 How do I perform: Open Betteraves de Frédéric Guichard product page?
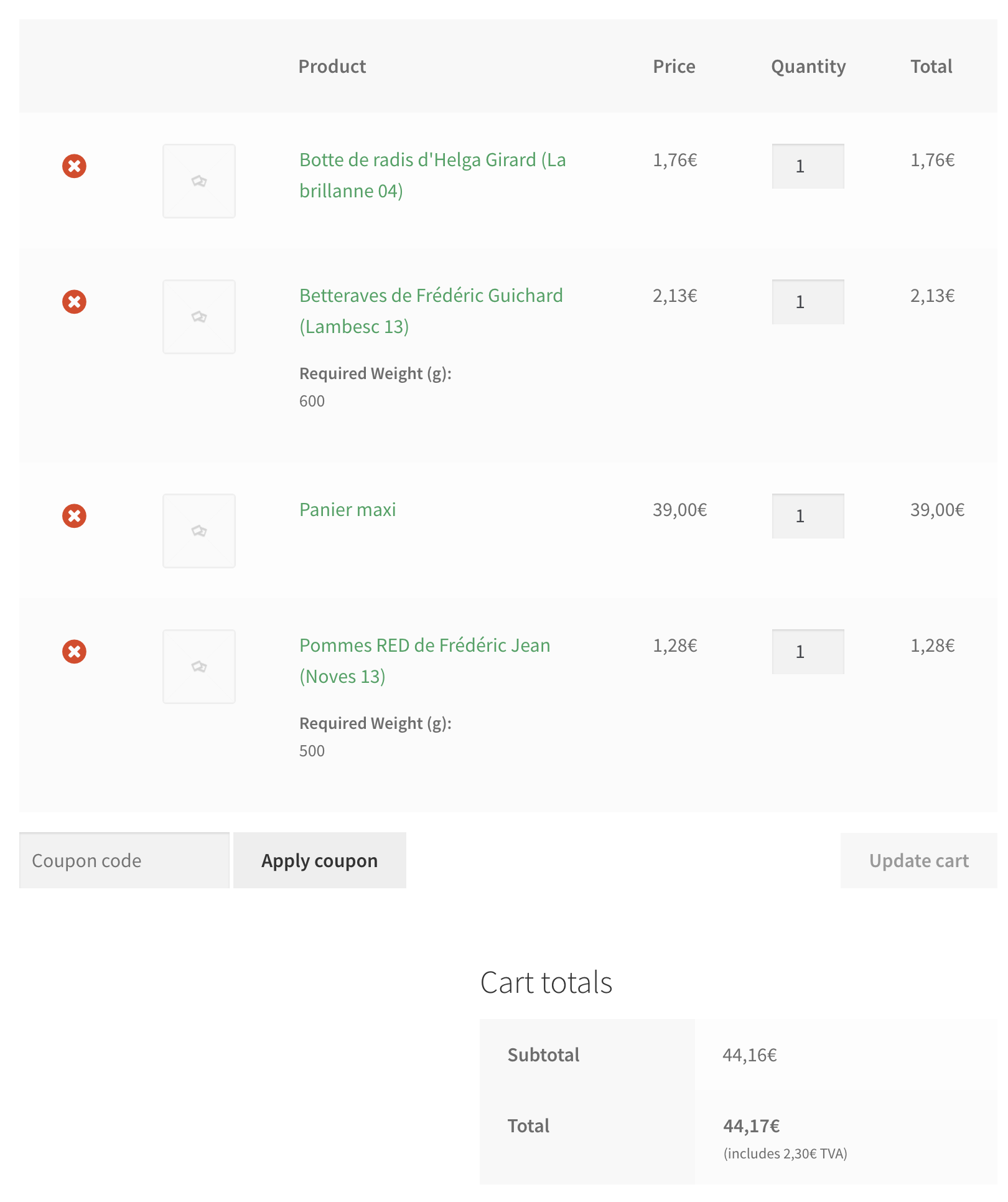[431, 310]
